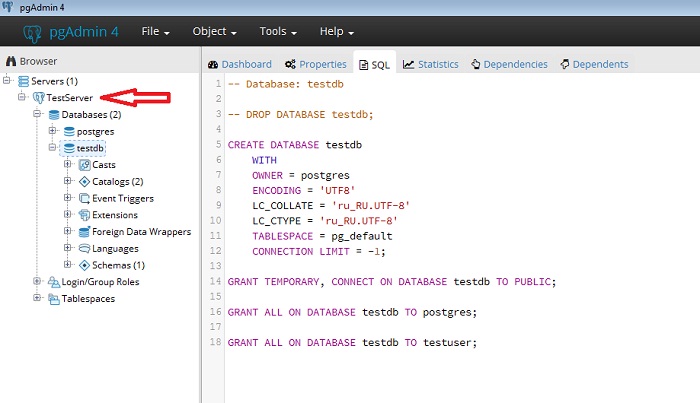Image resolution: width=700 pixels, height=403 pixels.
Task: Select Login/Group Roles in the tree
Action: (x=100, y=282)
